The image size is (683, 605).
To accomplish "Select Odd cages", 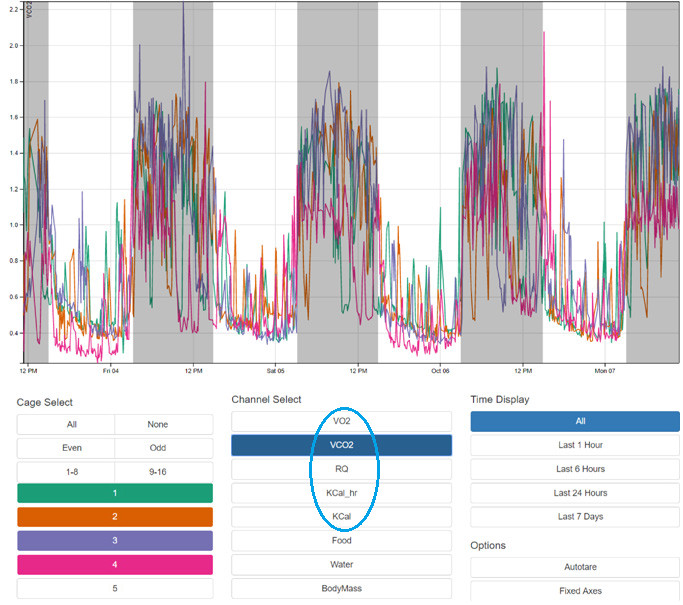I will pos(164,448).
